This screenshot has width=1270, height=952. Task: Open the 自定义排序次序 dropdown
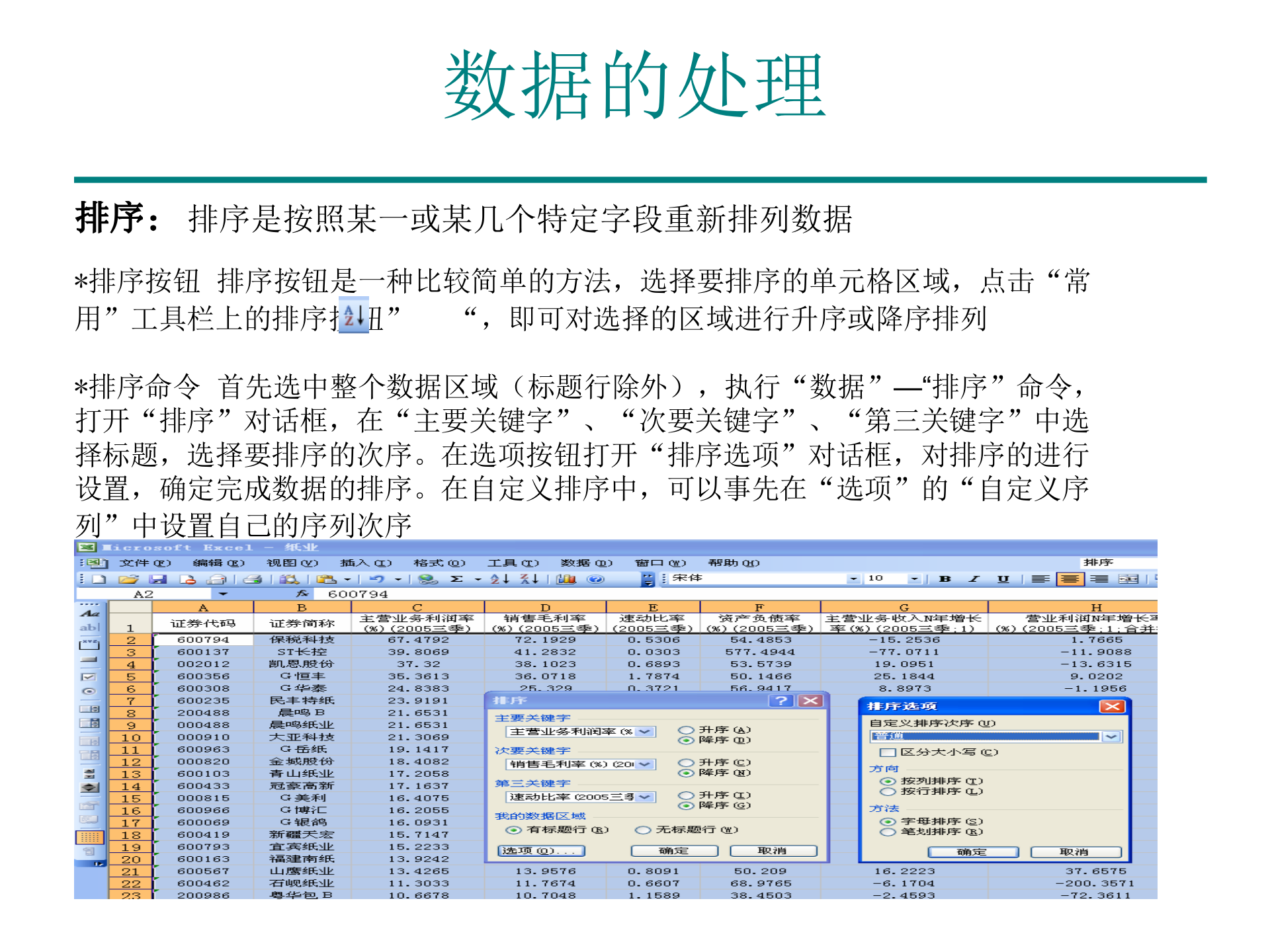1112,737
